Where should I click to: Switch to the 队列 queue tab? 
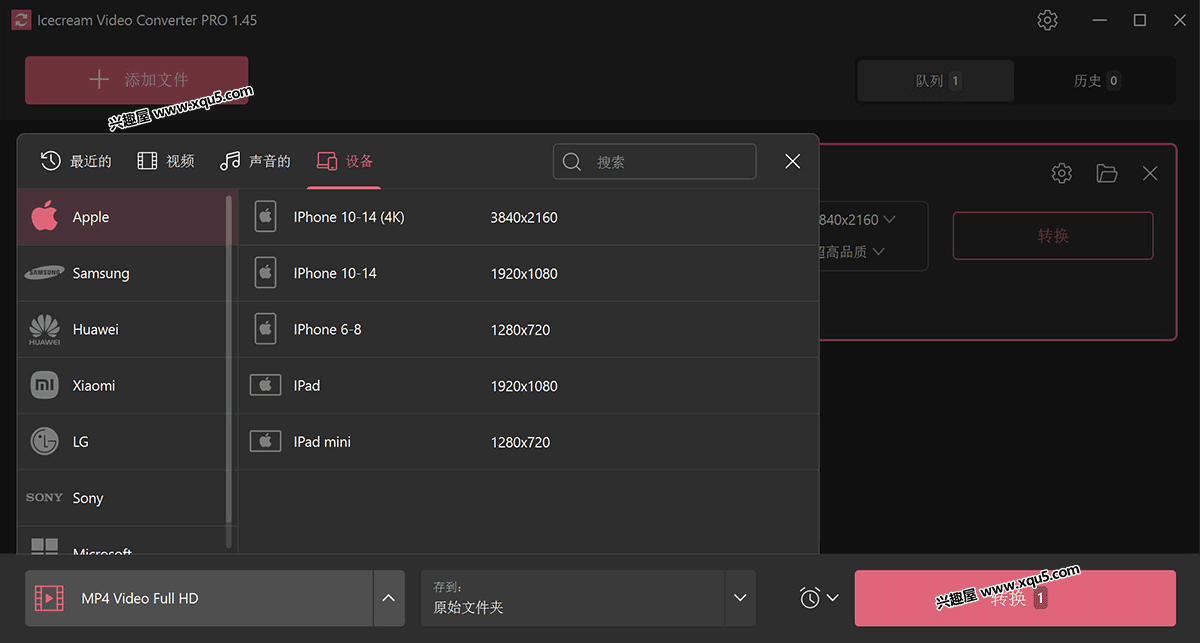click(936, 81)
